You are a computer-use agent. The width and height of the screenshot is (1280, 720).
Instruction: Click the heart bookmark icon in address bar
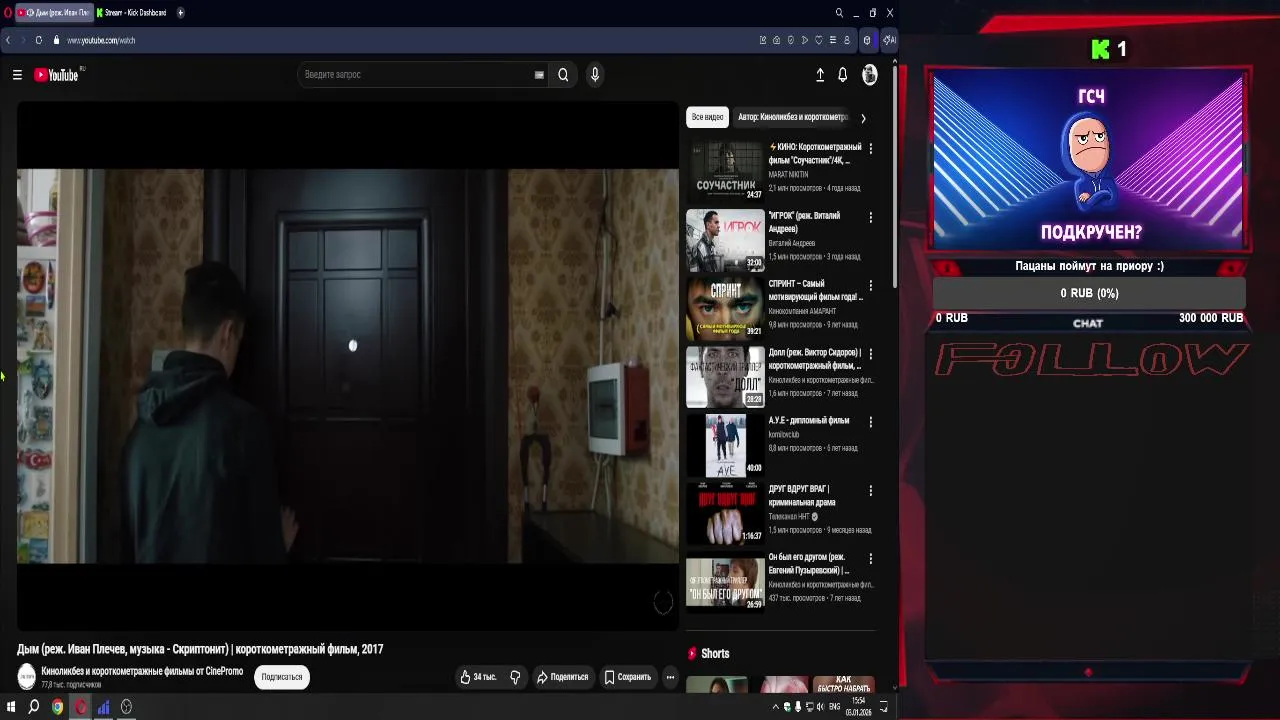click(819, 40)
